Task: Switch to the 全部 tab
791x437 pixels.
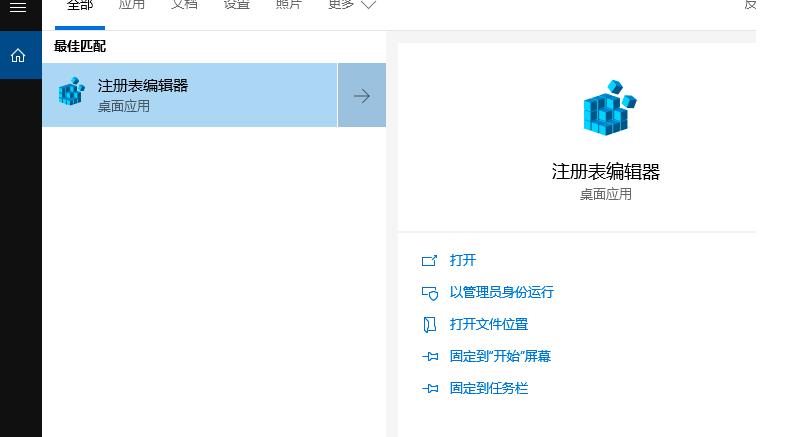Action: [80, 5]
